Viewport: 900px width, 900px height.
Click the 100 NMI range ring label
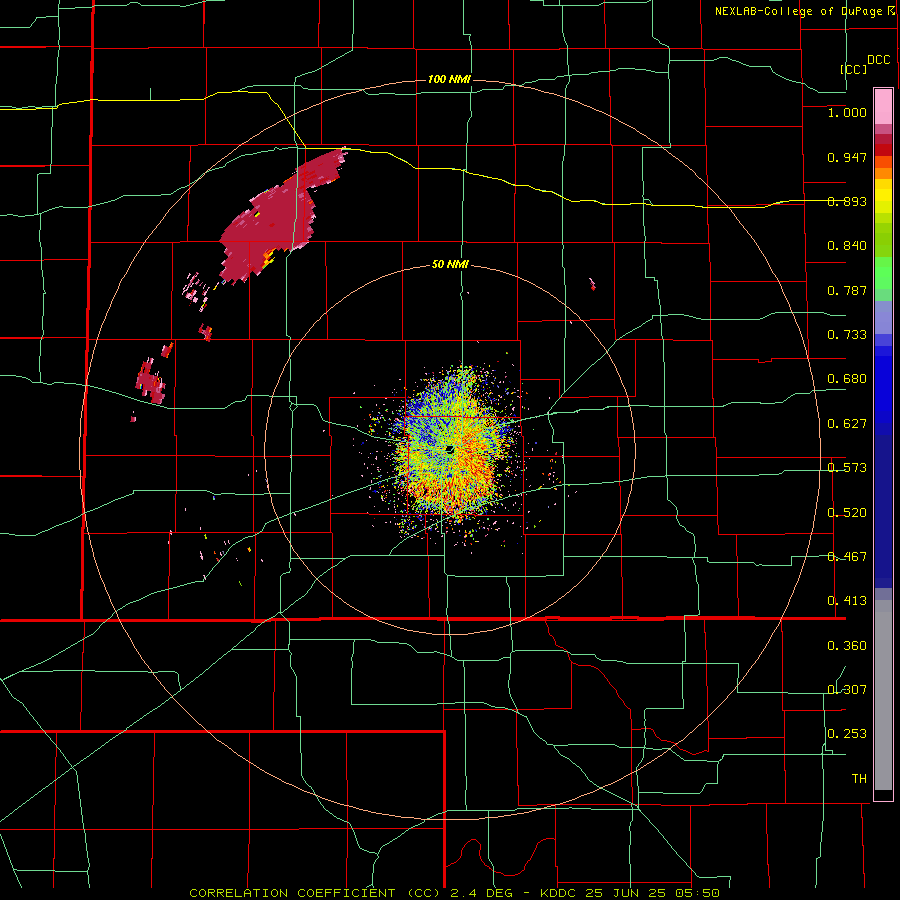coord(449,79)
